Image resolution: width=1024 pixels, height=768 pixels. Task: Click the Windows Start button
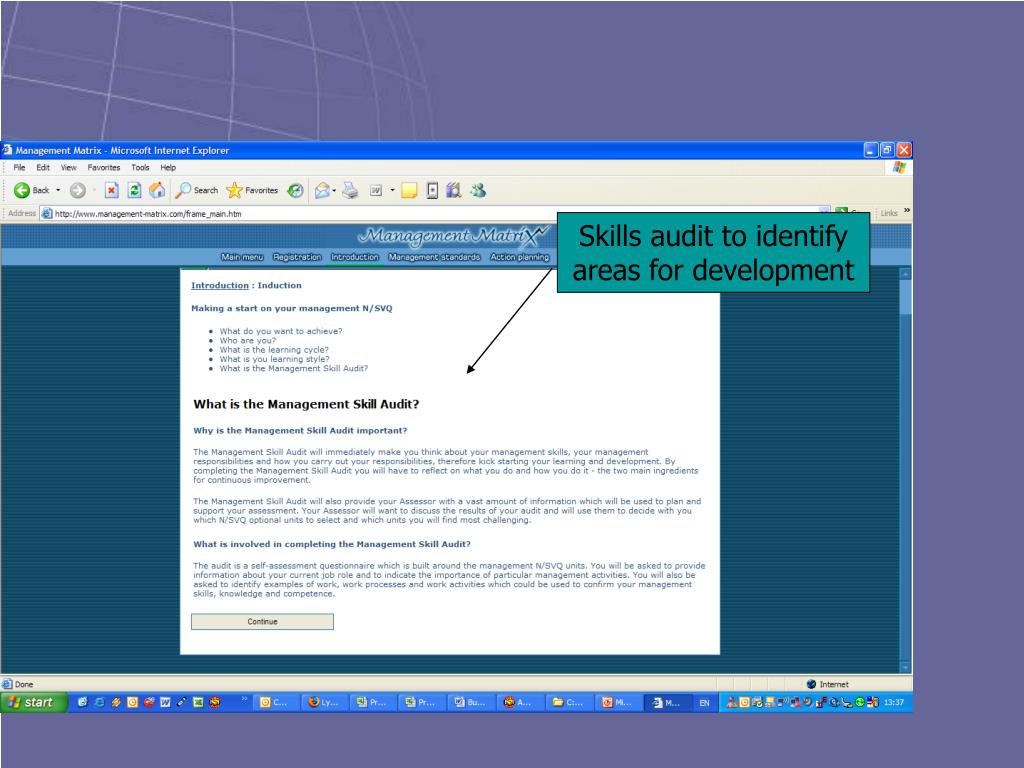coord(34,703)
